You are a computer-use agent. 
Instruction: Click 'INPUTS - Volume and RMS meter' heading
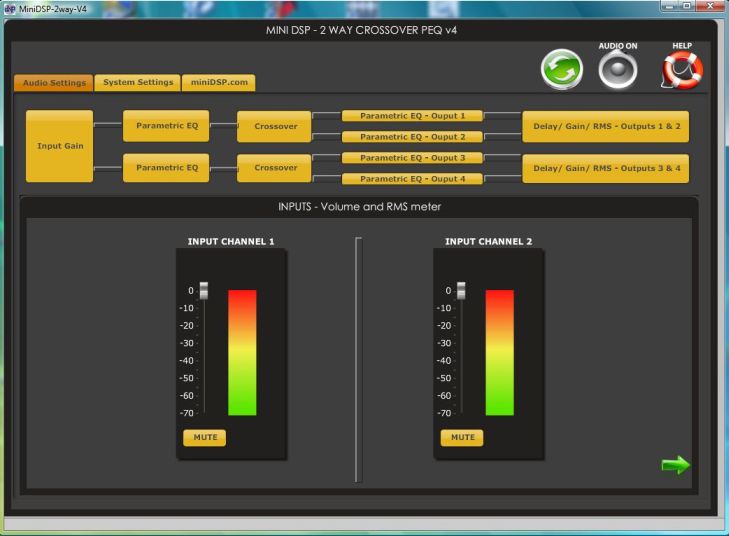pos(359,207)
